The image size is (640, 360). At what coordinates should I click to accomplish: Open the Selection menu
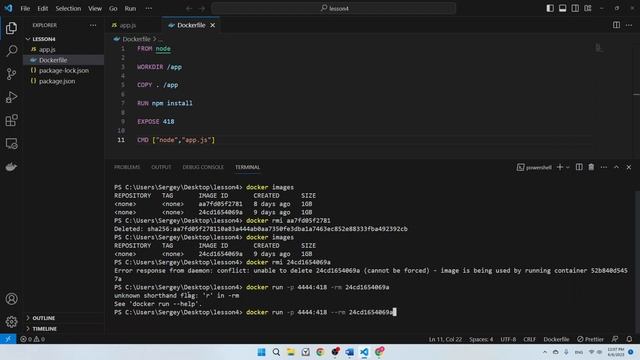pos(68,8)
